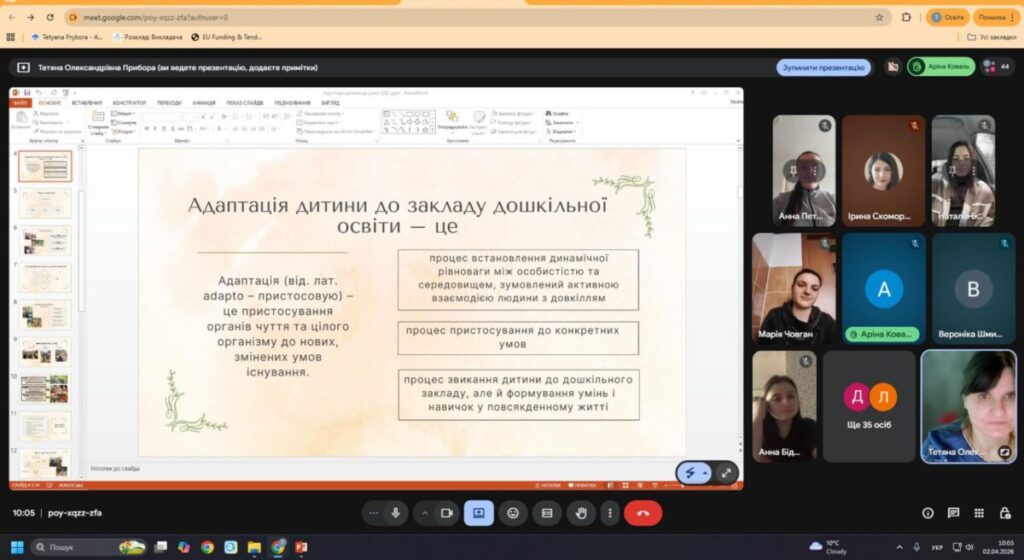The width and height of the screenshot is (1024, 560).
Task: Select the 'Ще 35 осіб' participants tile
Action: 868,406
